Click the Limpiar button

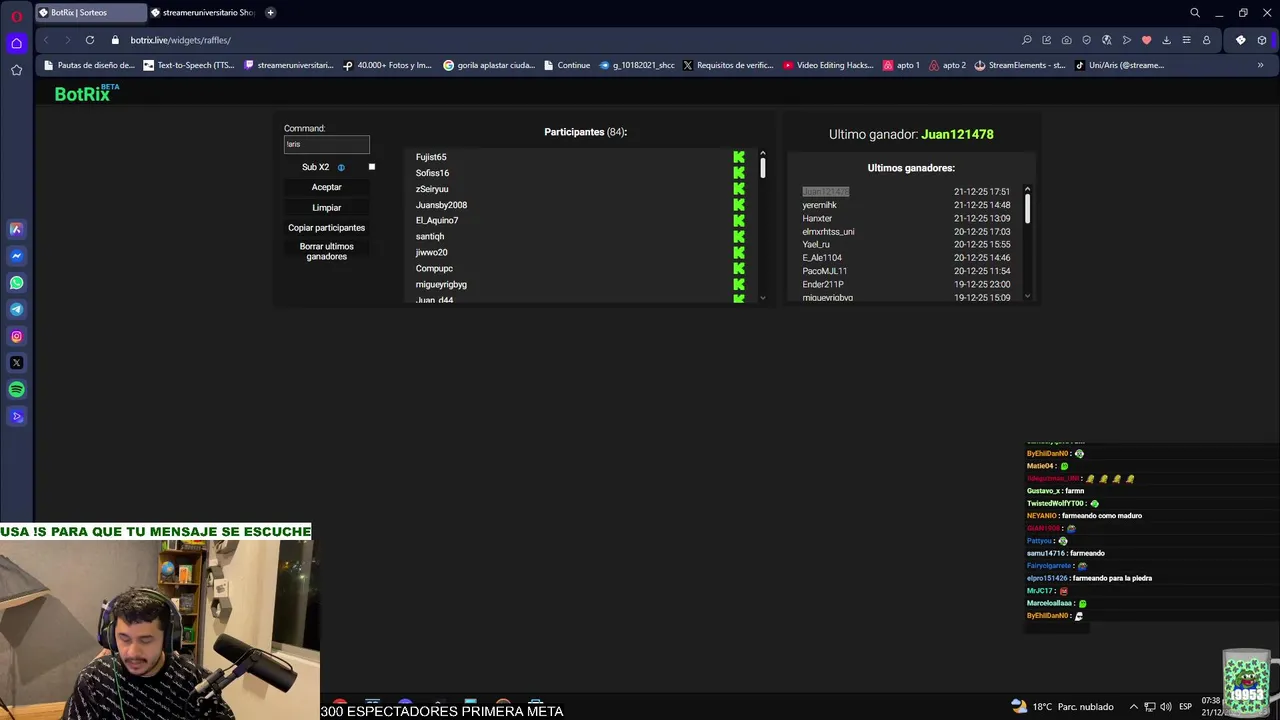(326, 208)
